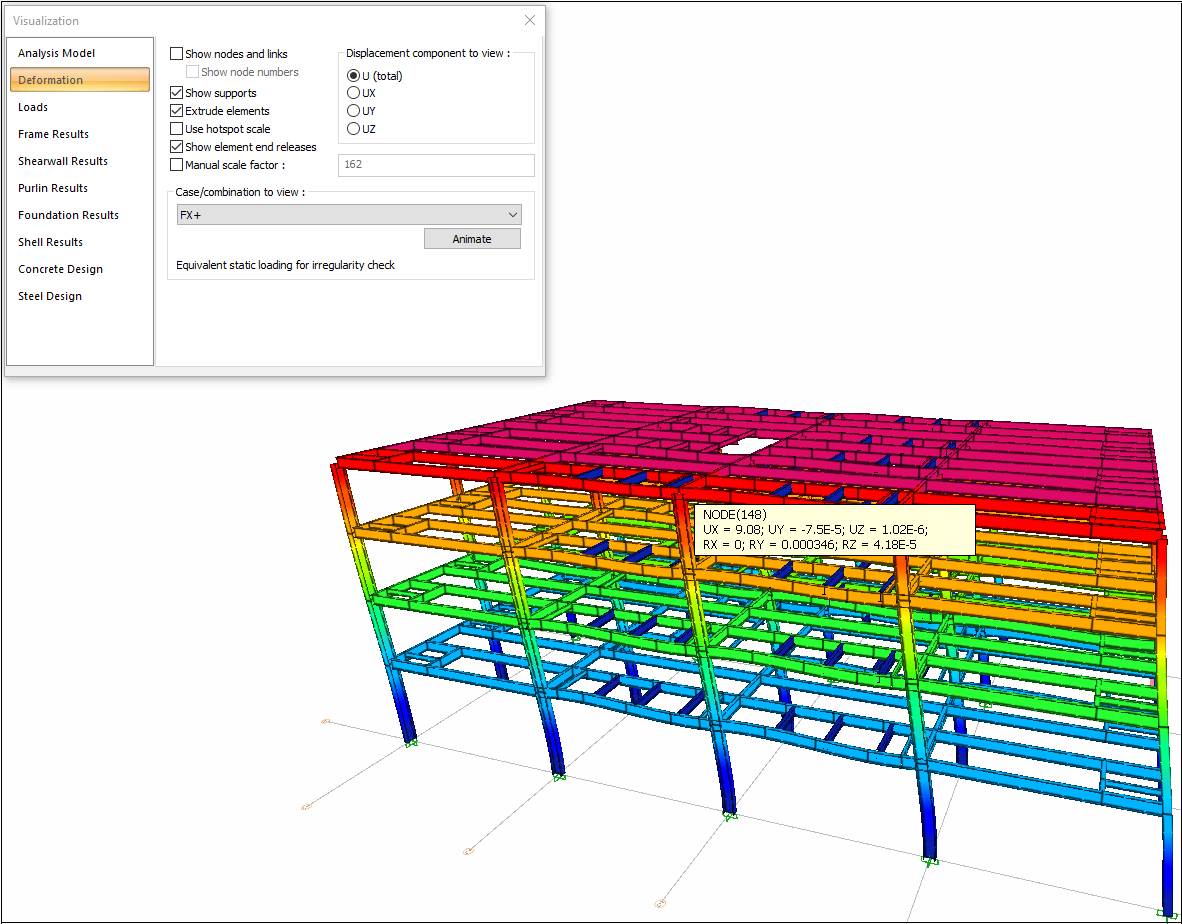Viewport: 1182px width, 924px height.
Task: Toggle Extrude elements checkbox
Action: pos(177,111)
